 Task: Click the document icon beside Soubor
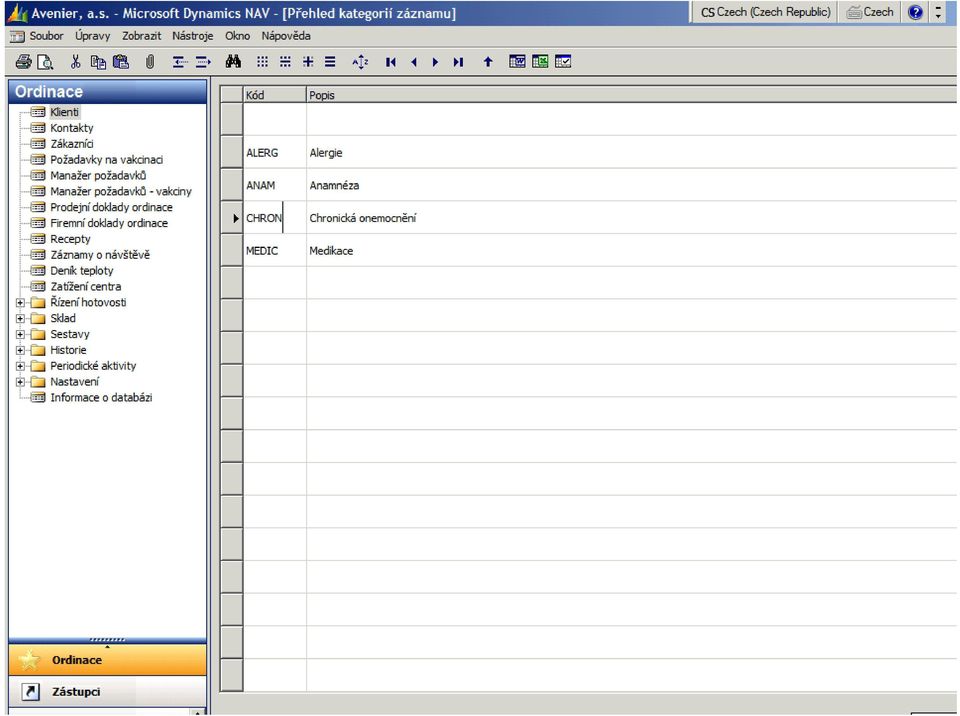point(17,36)
